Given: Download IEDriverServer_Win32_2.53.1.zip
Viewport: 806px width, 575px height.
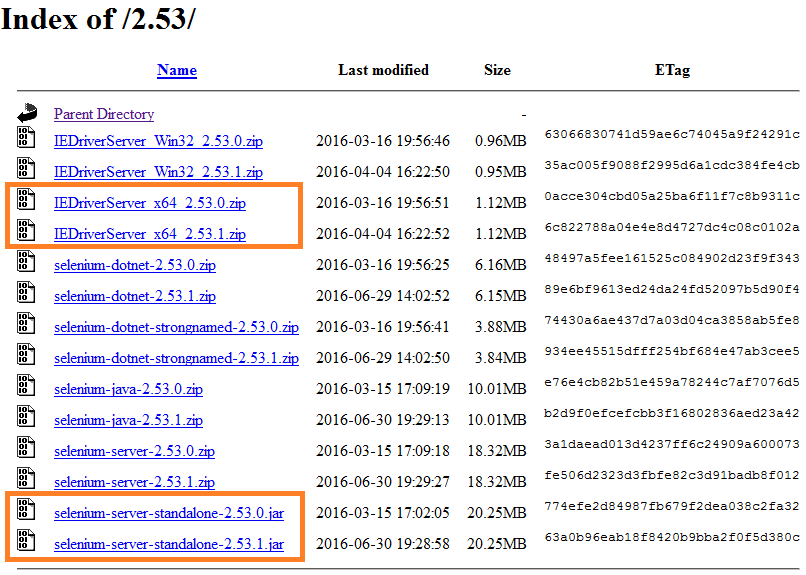Looking at the screenshot, I should [x=158, y=172].
